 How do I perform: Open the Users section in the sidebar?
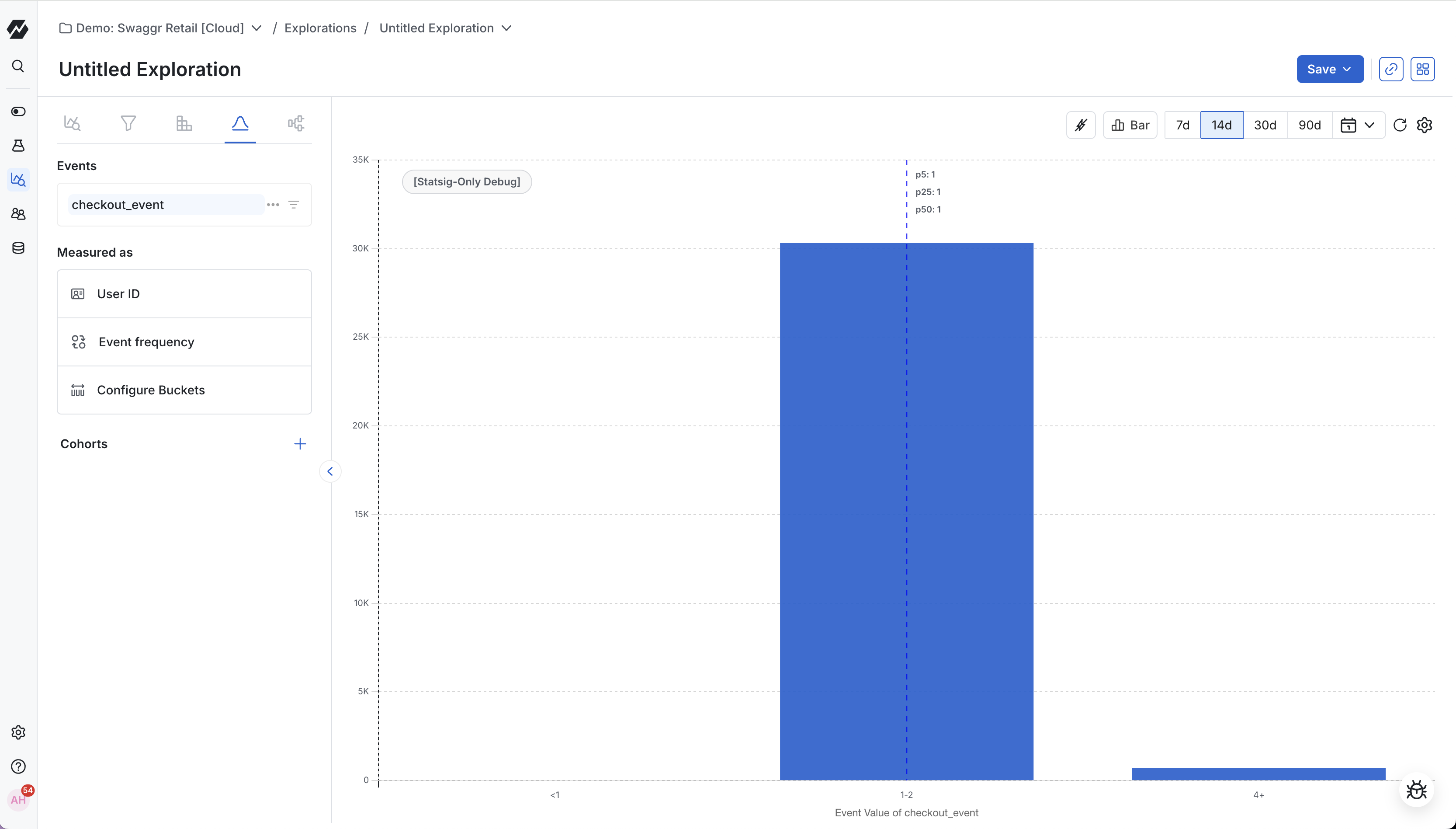click(x=18, y=213)
